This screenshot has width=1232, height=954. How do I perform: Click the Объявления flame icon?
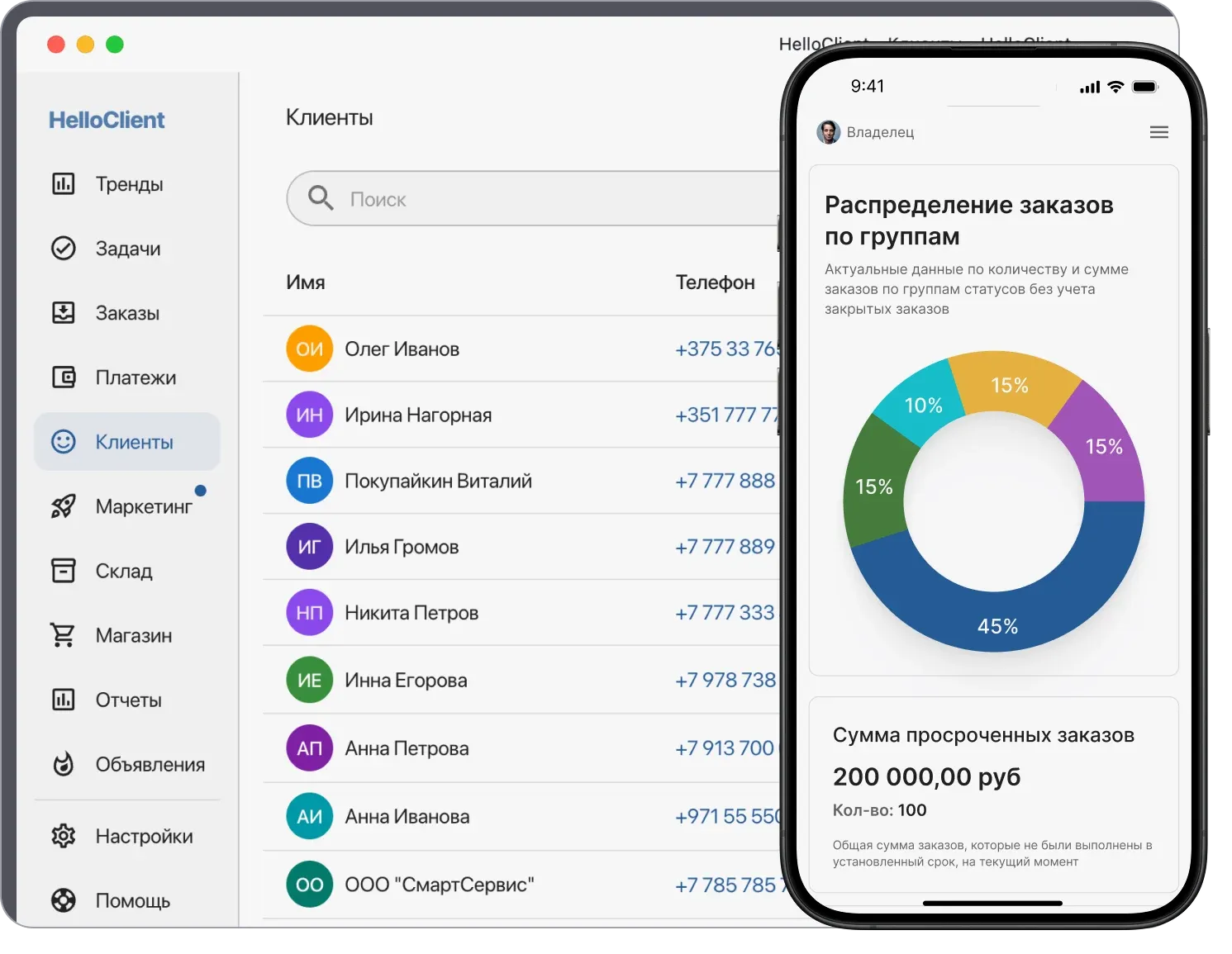[x=64, y=763]
